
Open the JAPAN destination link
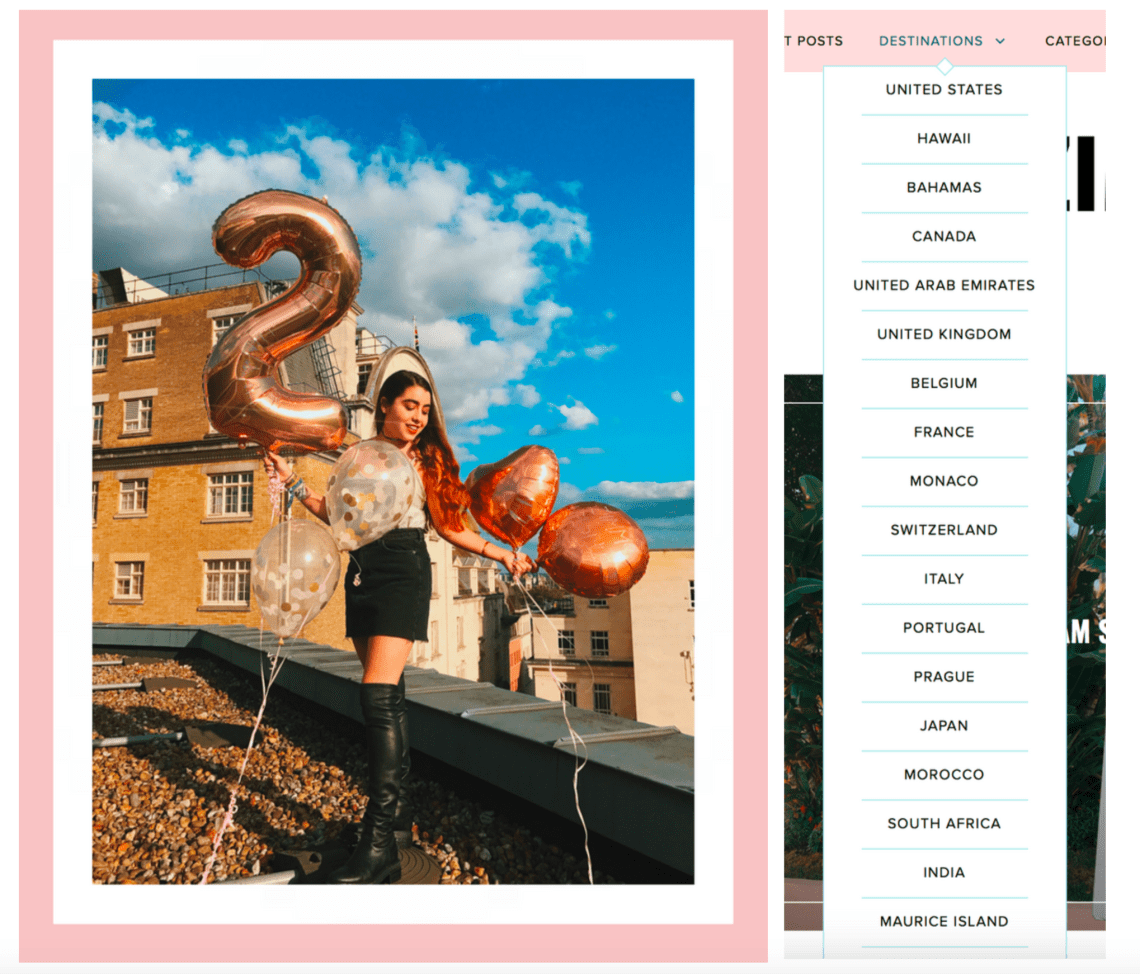point(943,725)
